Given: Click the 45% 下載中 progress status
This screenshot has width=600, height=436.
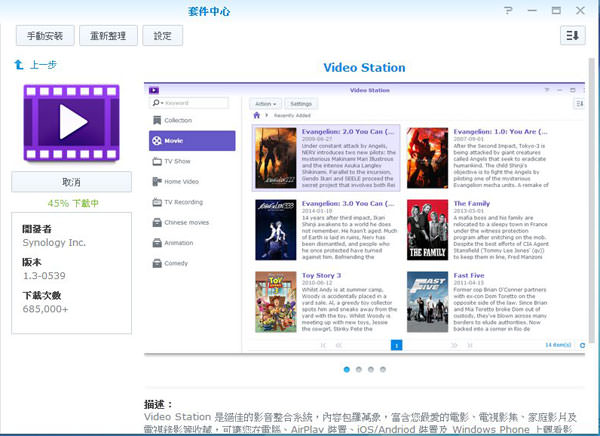Looking at the screenshot, I should coord(71,204).
